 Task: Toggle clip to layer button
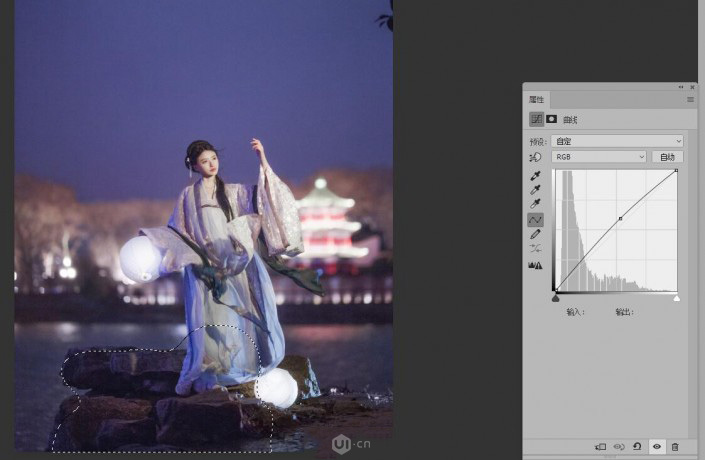(600, 446)
